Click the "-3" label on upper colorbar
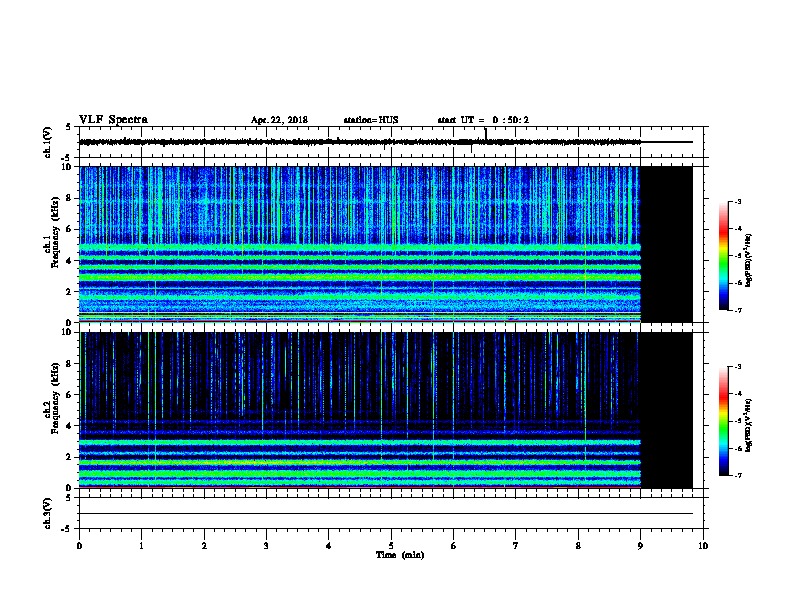Screen dimensions: 792x612 click(737, 201)
